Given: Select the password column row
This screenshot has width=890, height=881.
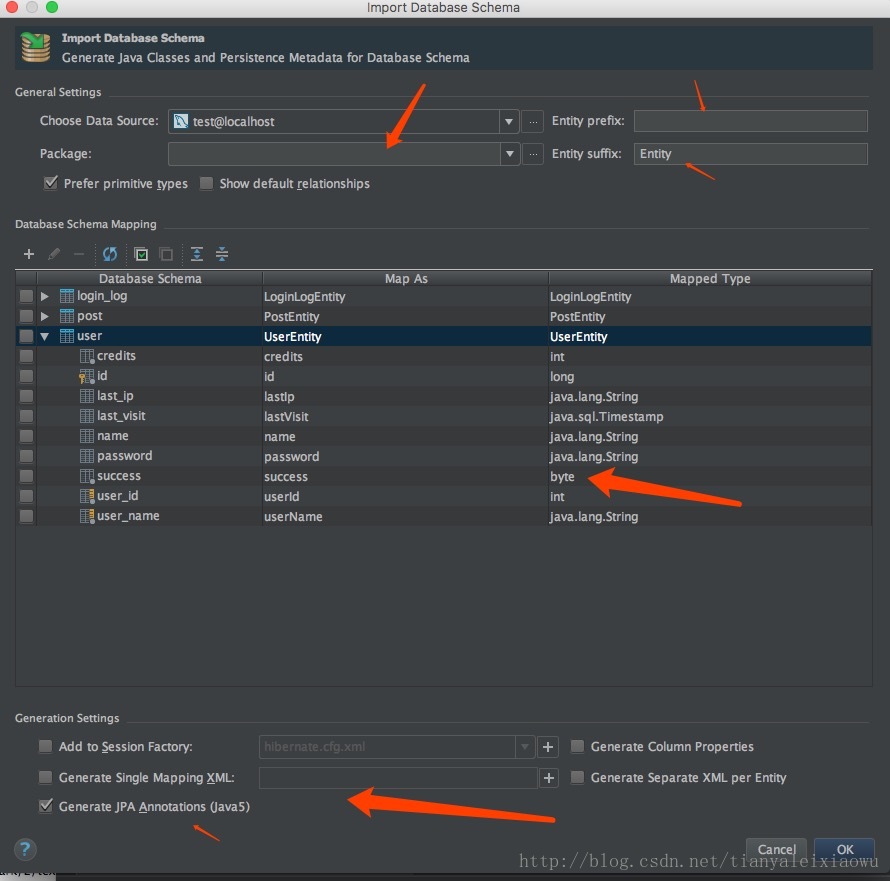Looking at the screenshot, I should coord(444,456).
